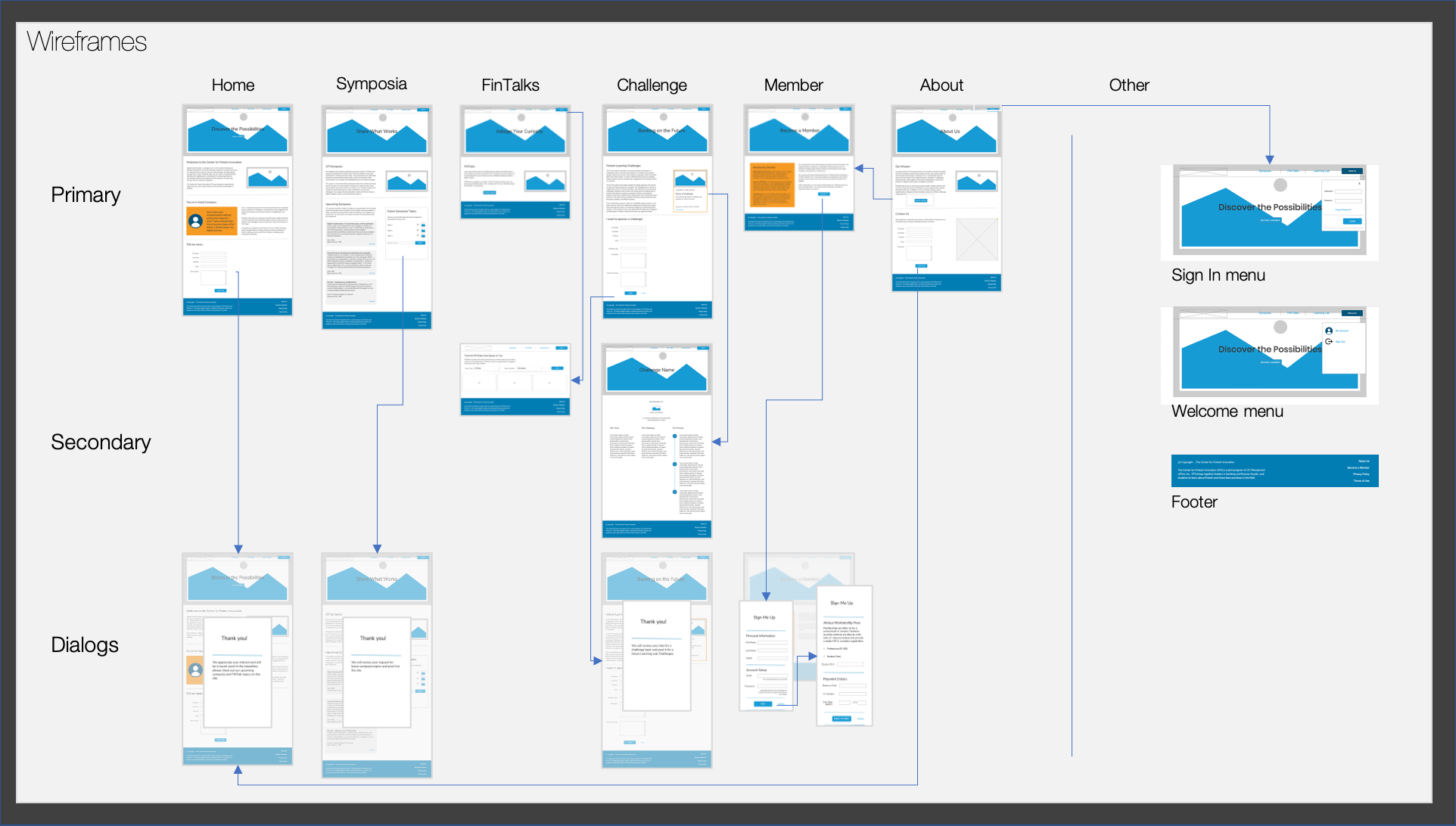Open the first filter dropdown on the FinTalks search page
1456x826 pixels.
click(x=487, y=368)
